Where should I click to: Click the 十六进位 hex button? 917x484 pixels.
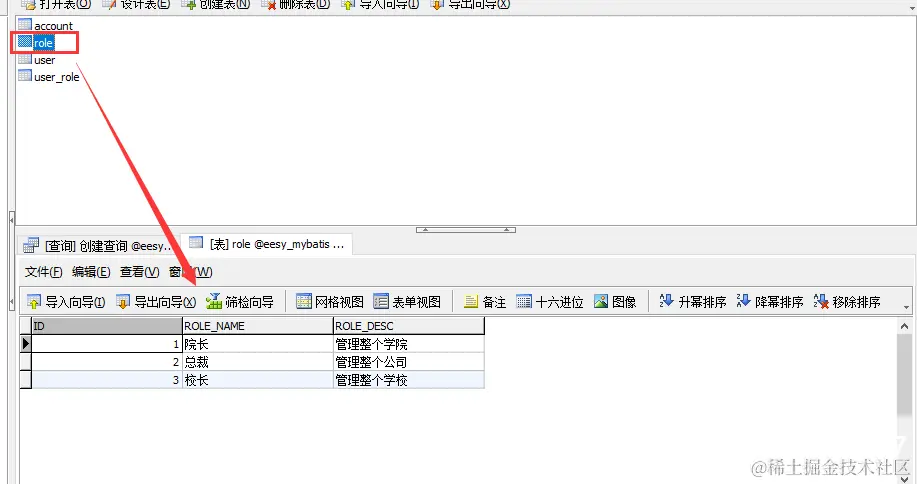pyautogui.click(x=550, y=302)
